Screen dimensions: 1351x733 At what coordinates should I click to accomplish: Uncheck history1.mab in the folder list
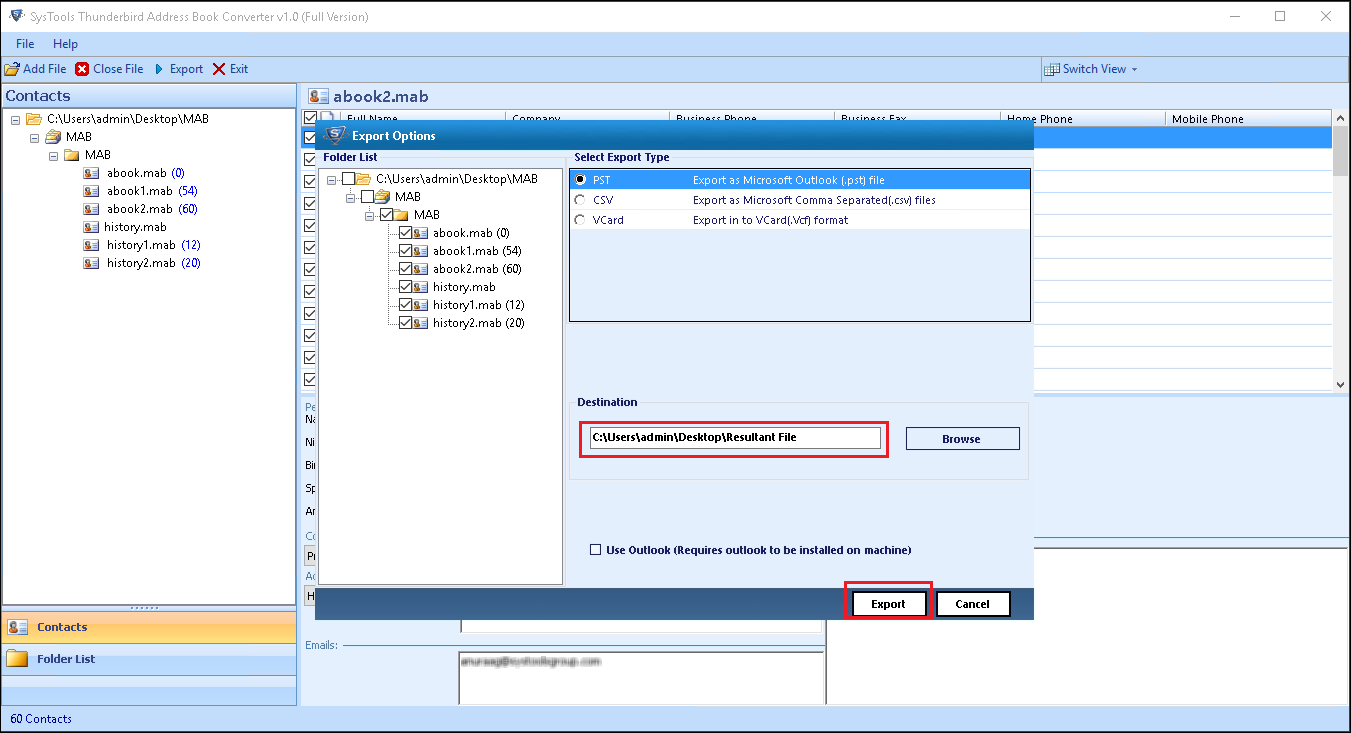(x=404, y=304)
